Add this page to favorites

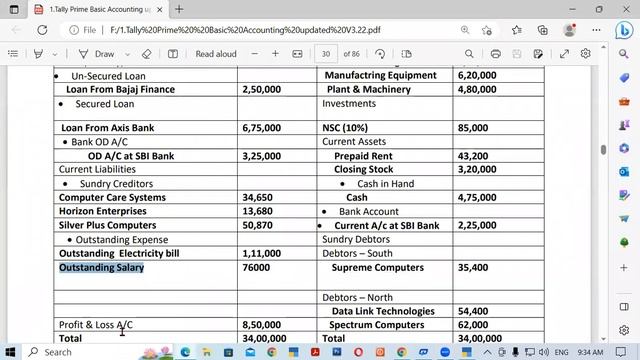(x=487, y=30)
